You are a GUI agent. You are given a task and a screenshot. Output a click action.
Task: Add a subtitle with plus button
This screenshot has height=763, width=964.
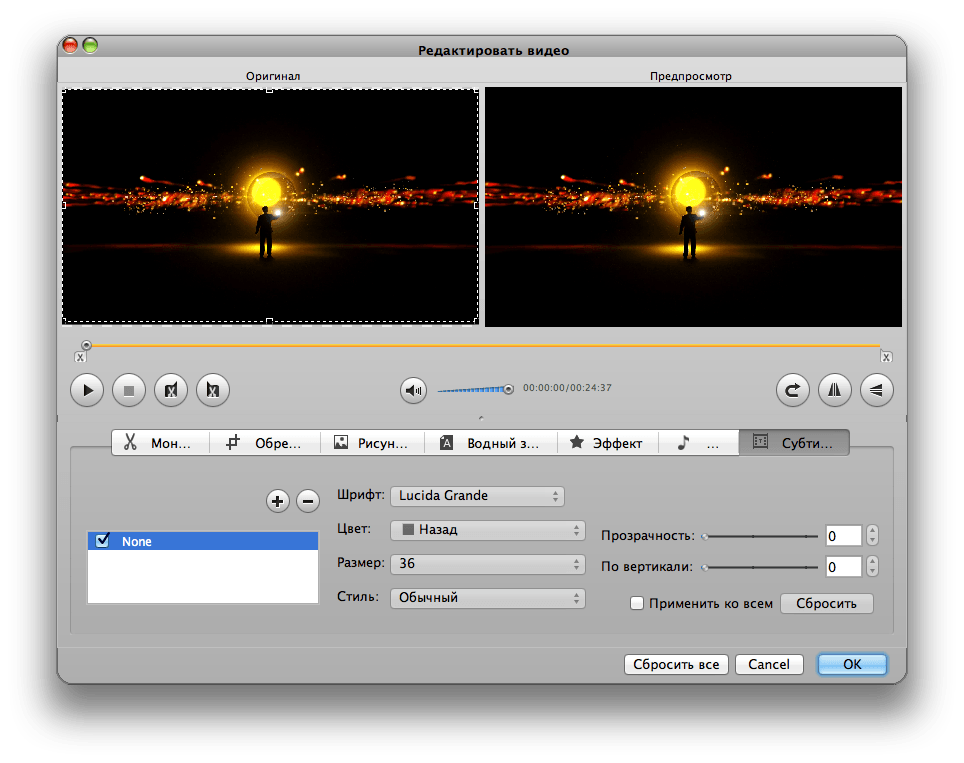coord(277,501)
